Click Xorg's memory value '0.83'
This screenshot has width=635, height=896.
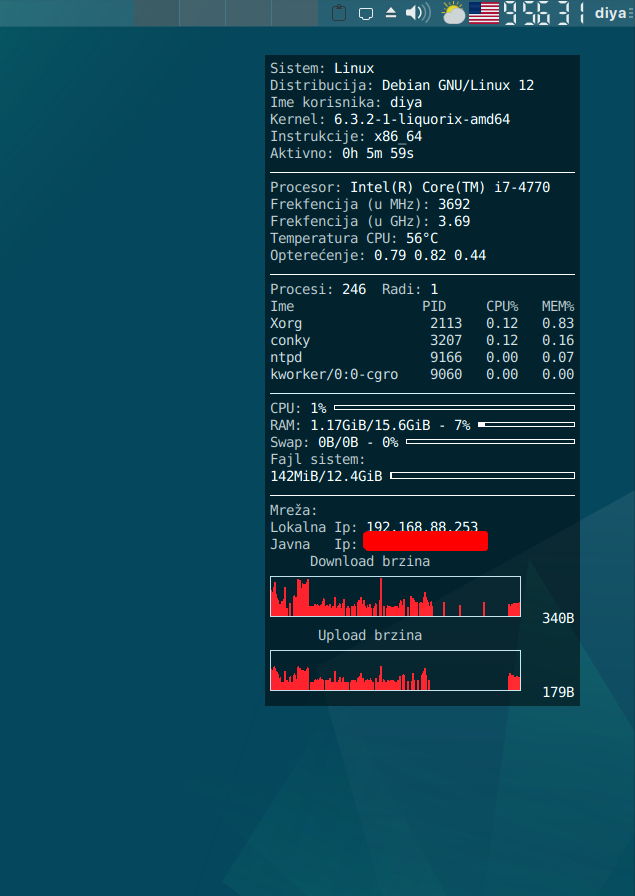point(558,323)
